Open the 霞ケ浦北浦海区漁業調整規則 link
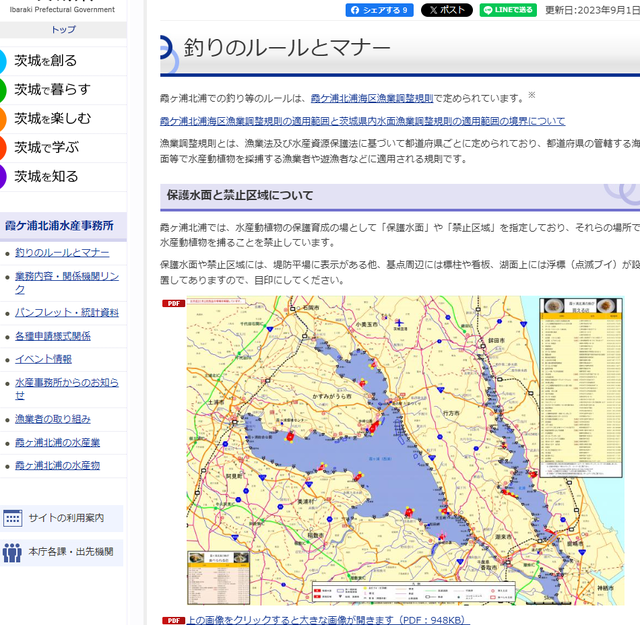This screenshot has width=640, height=625. pyautogui.click(x=371, y=99)
